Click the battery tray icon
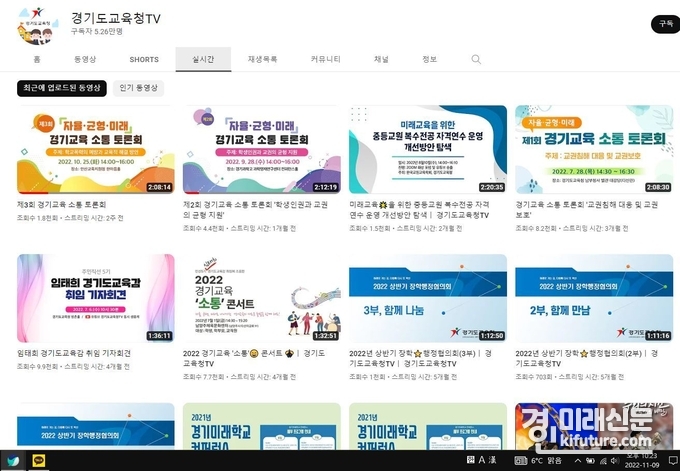The height and width of the screenshot is (471, 680). point(590,461)
